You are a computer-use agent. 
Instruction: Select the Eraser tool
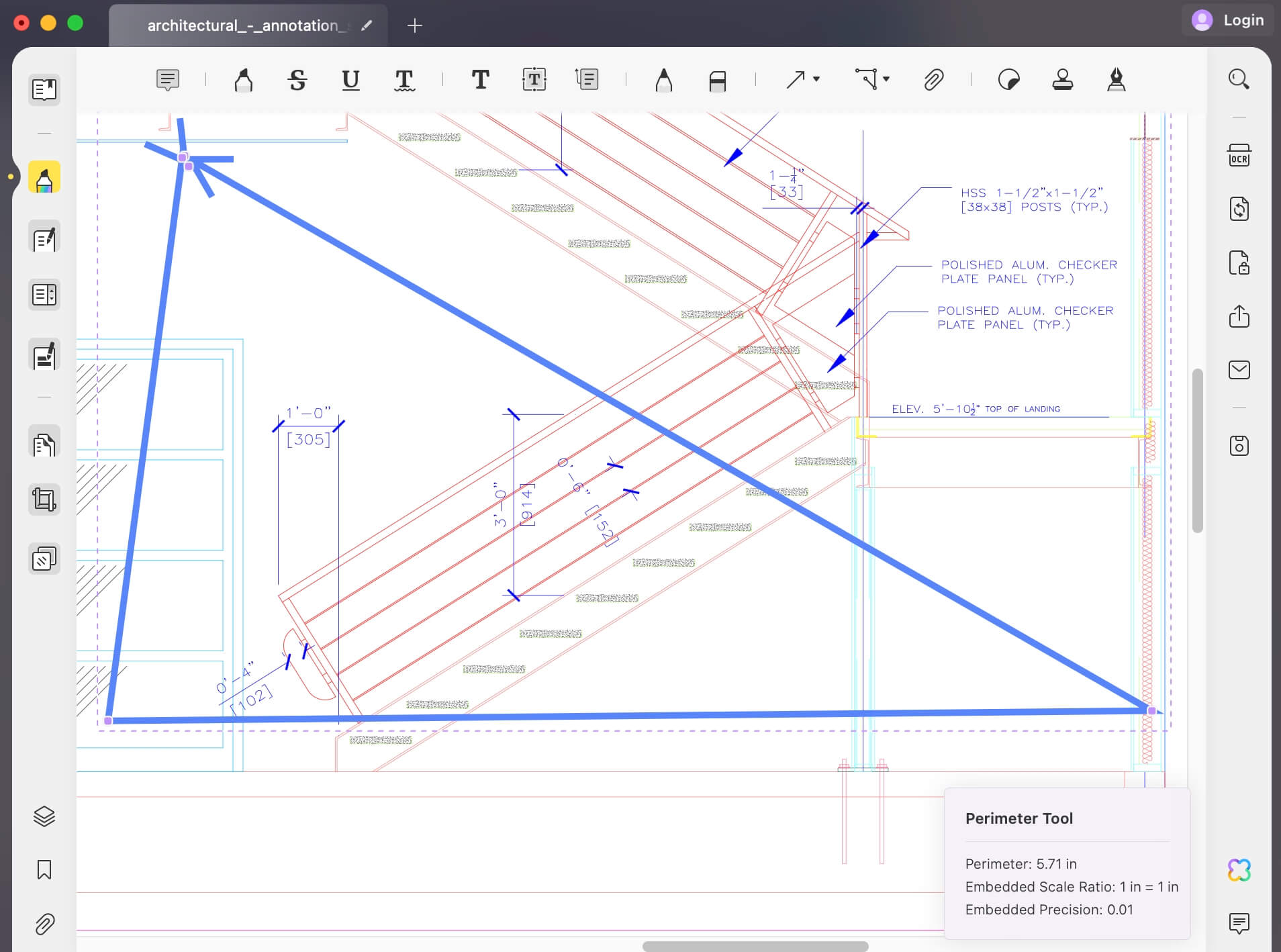pyautogui.click(x=717, y=80)
